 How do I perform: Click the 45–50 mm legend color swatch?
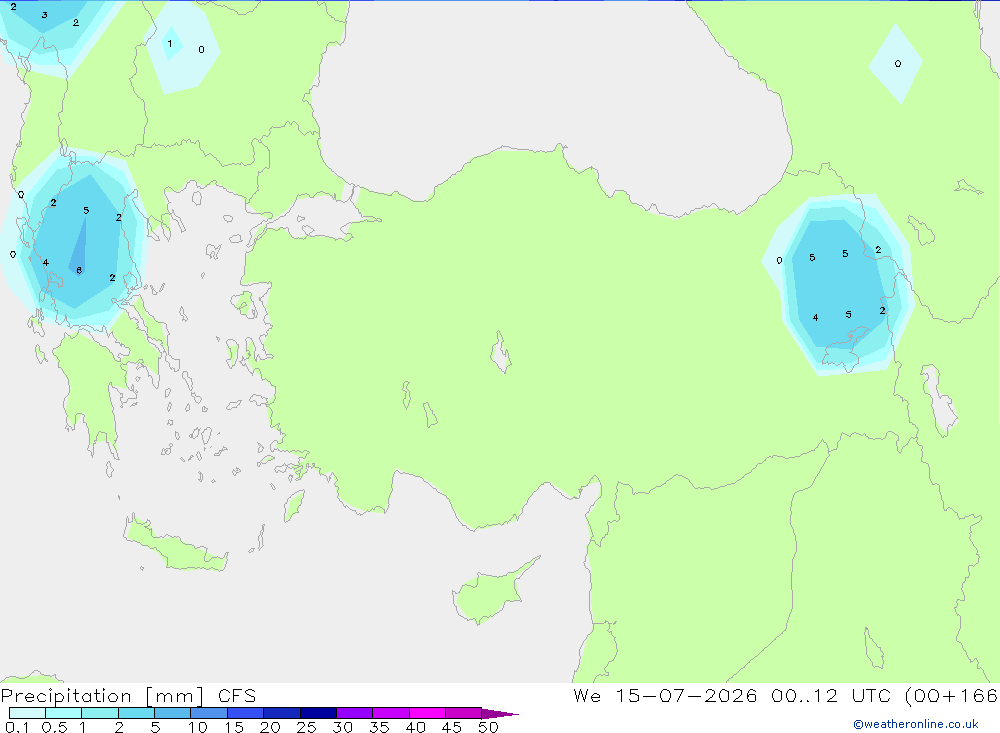click(x=464, y=713)
